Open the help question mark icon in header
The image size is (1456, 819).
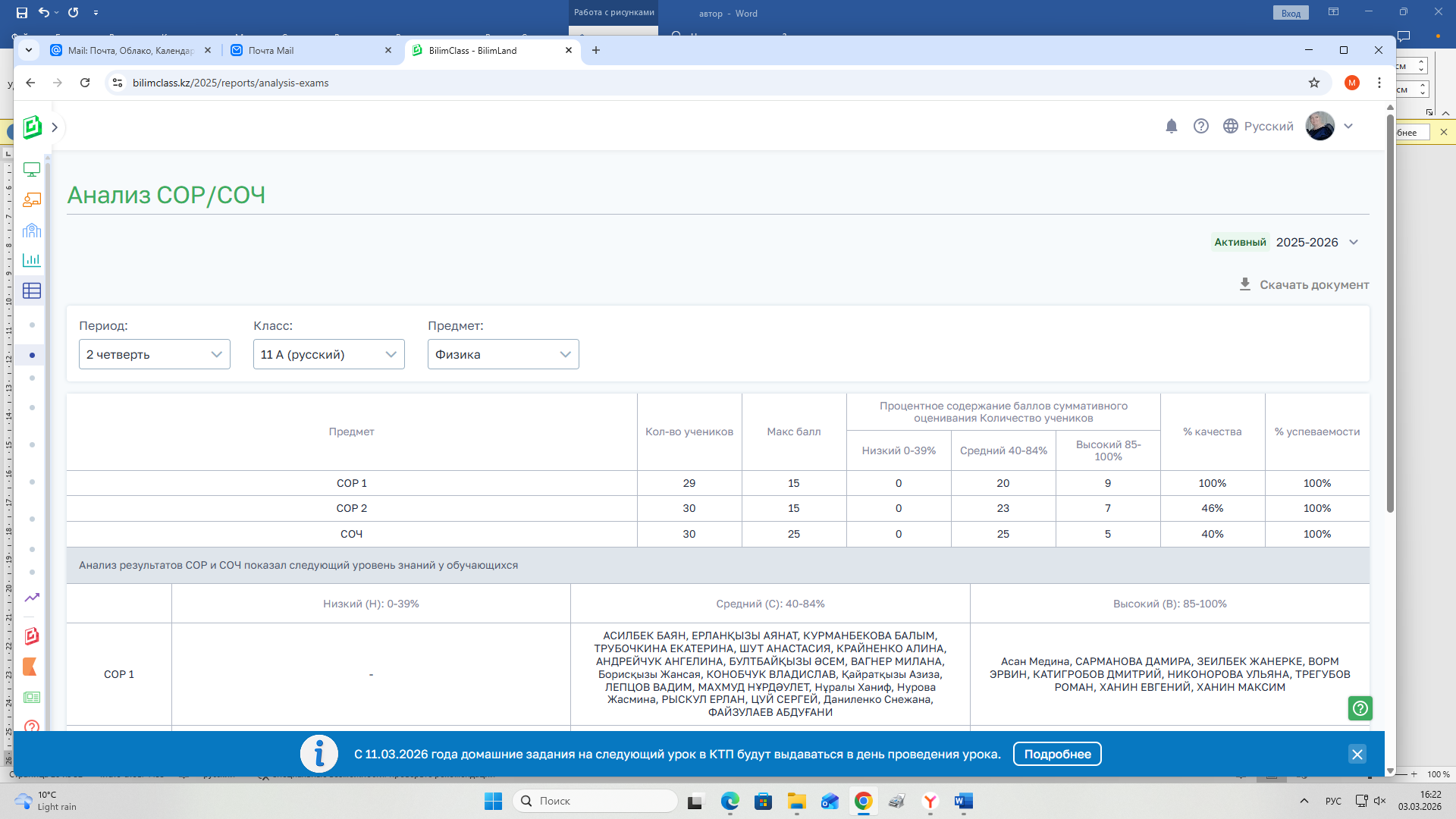[x=1200, y=127]
